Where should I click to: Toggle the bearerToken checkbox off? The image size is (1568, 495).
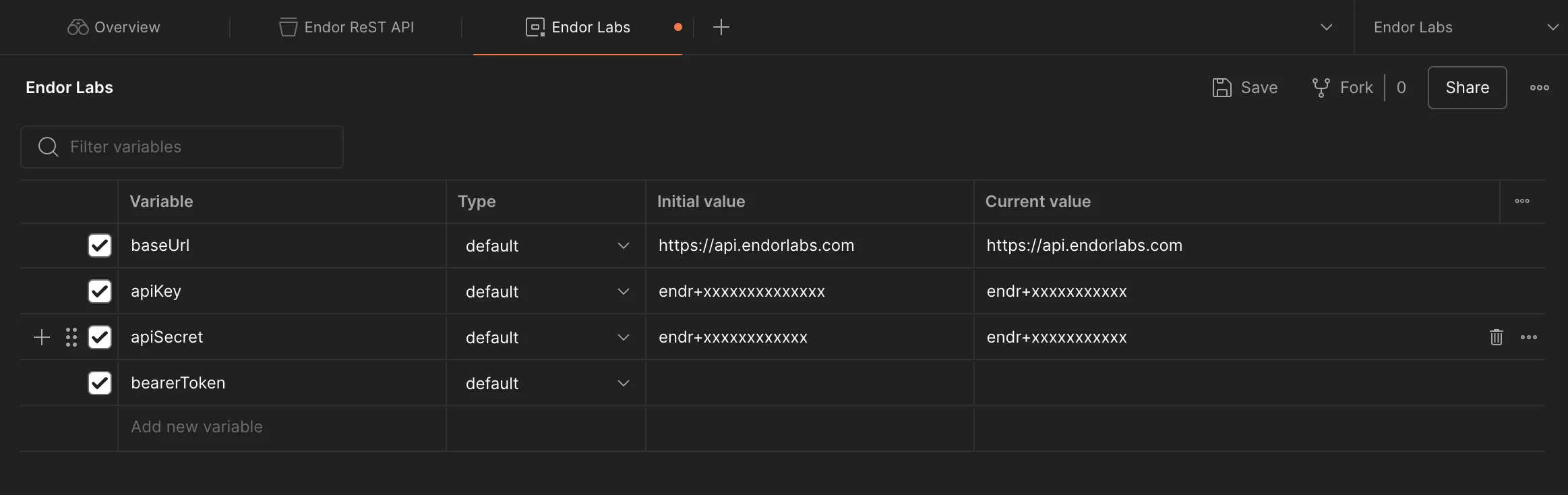[x=99, y=382]
